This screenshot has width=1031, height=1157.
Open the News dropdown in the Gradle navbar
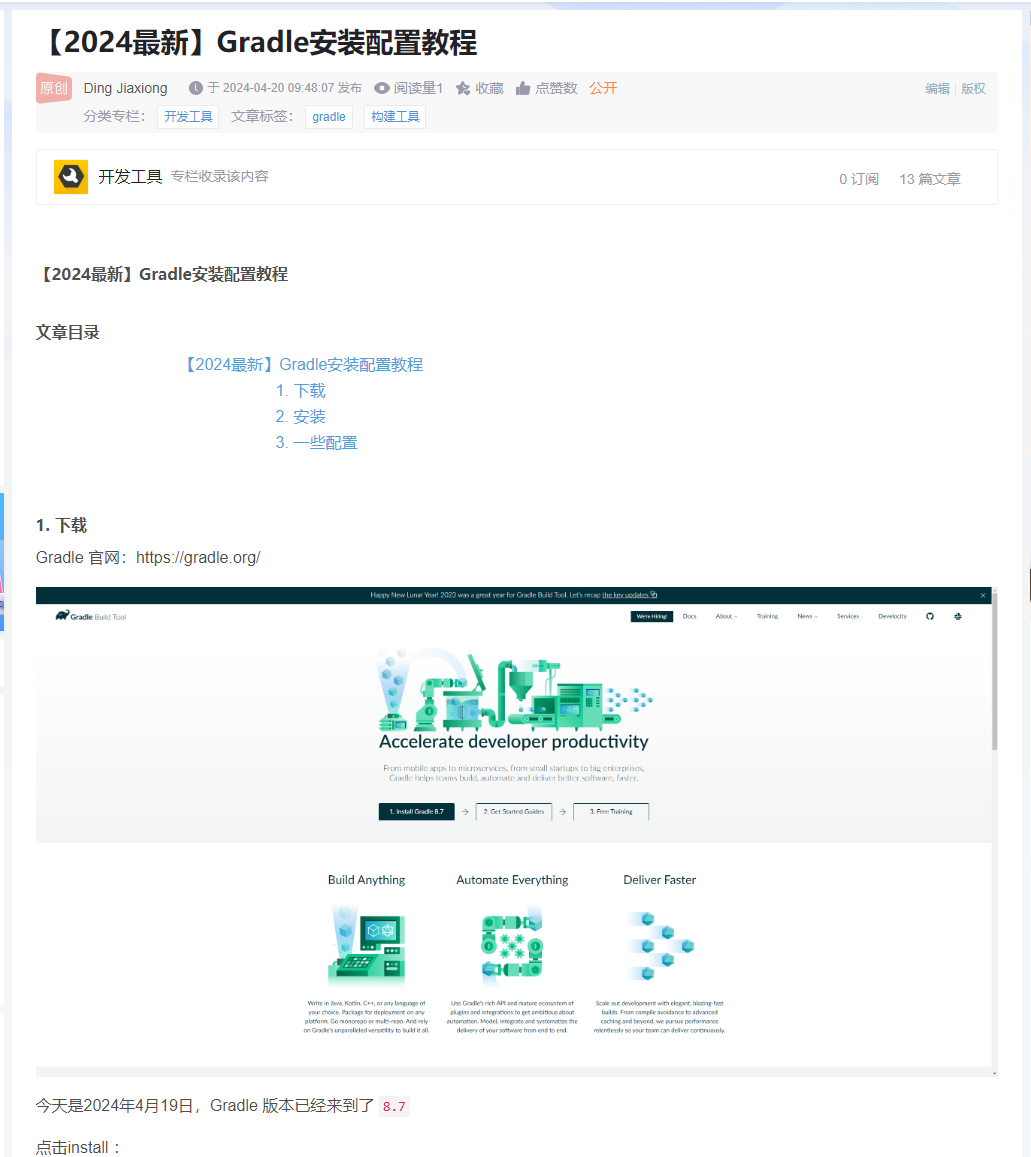click(807, 616)
